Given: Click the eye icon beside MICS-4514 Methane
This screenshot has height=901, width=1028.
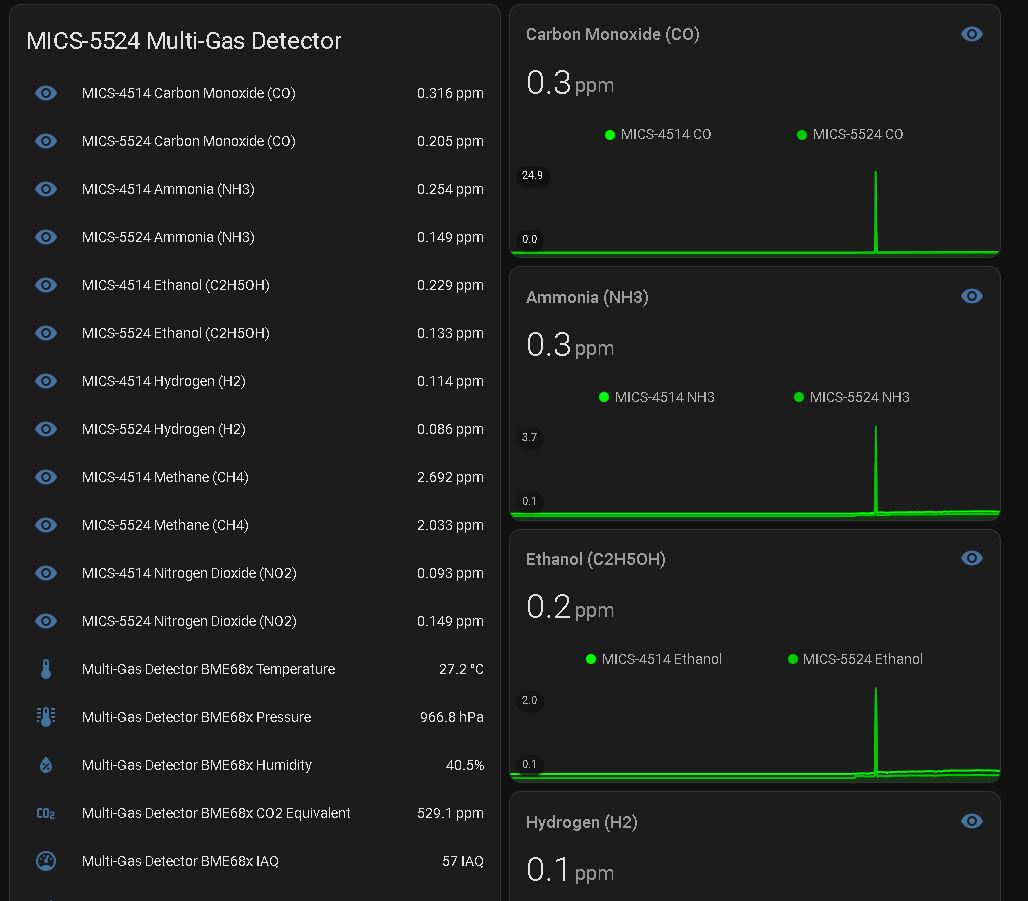Looking at the screenshot, I should click(x=46, y=477).
